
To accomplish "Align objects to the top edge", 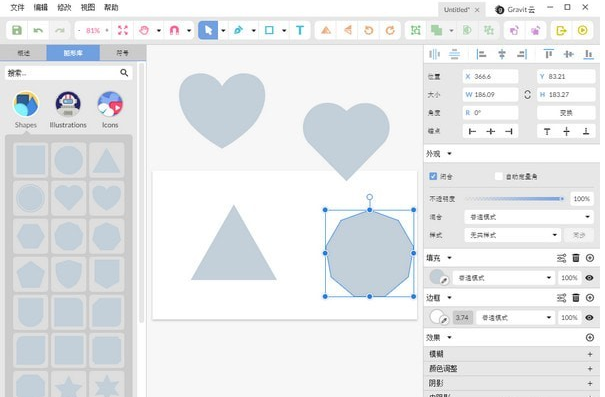I will click(x=548, y=54).
